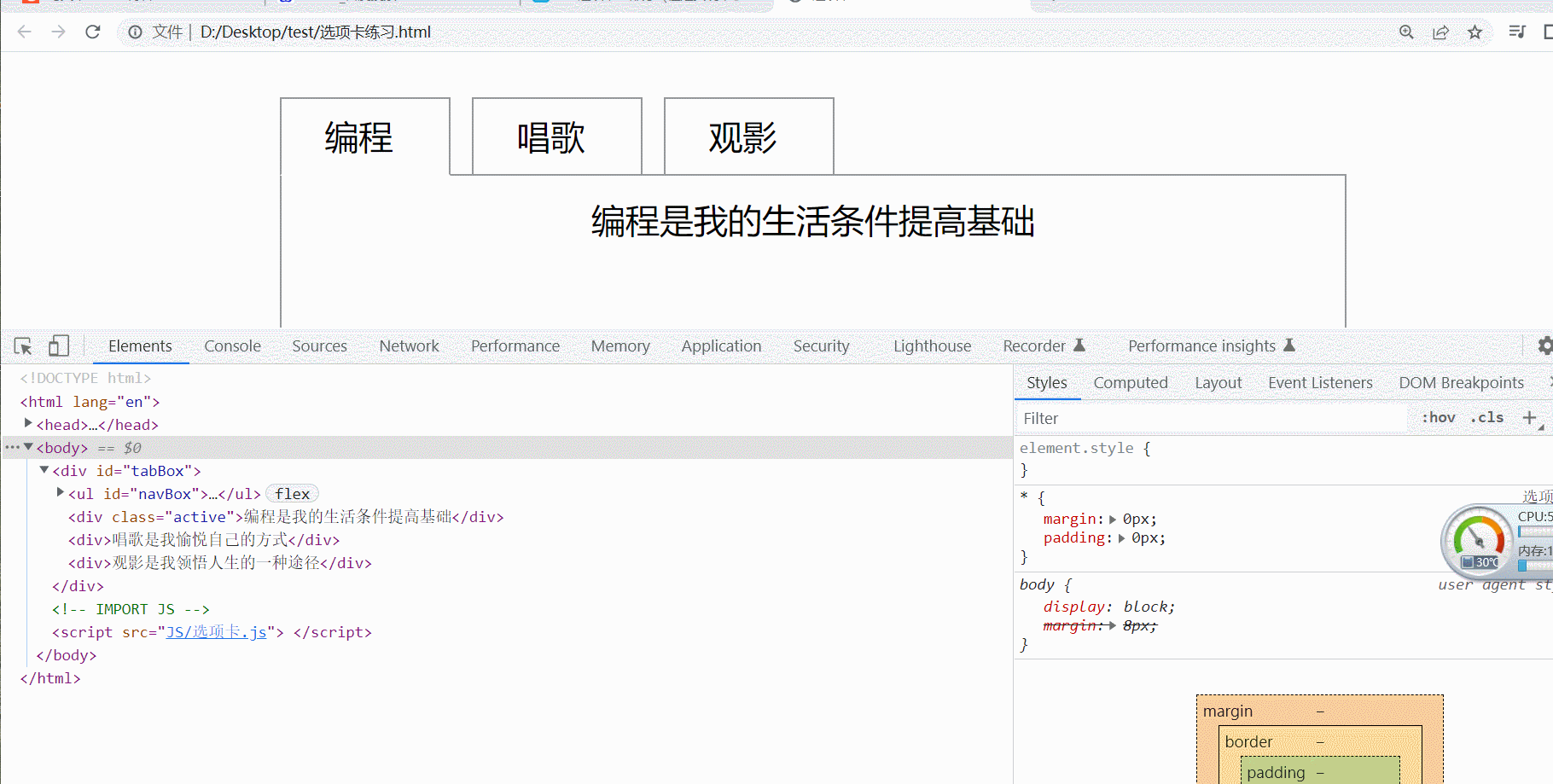Click the browser back arrow
Screen dimensions: 1553x784
[x=24, y=32]
